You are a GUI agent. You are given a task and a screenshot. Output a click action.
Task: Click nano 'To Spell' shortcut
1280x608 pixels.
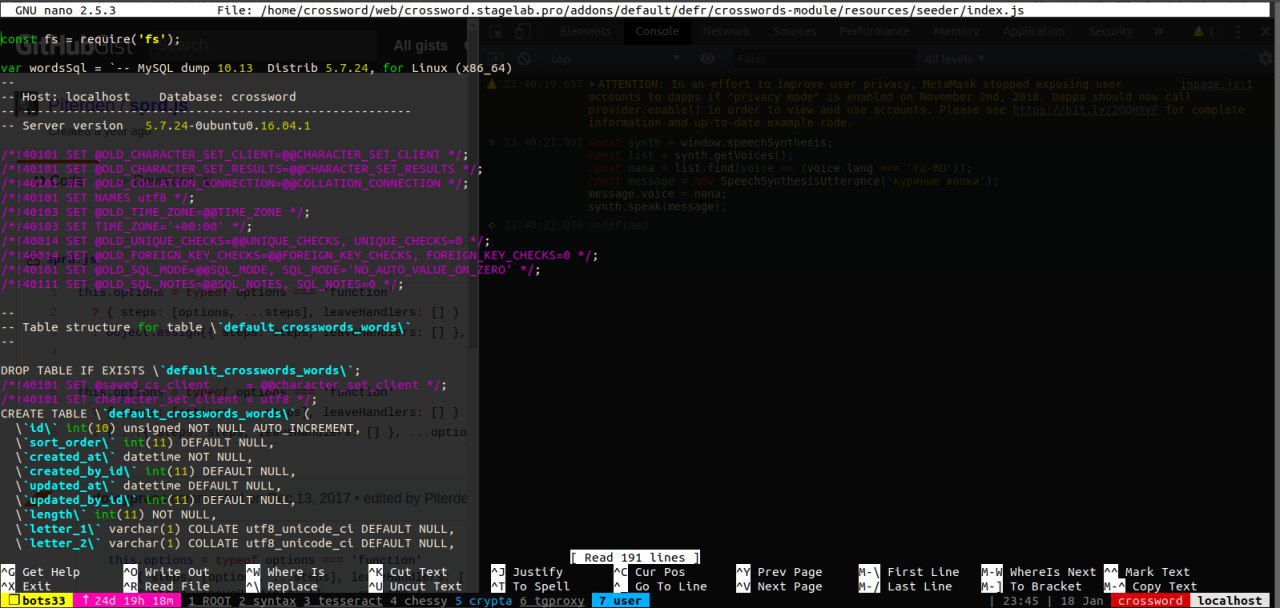click(530, 587)
